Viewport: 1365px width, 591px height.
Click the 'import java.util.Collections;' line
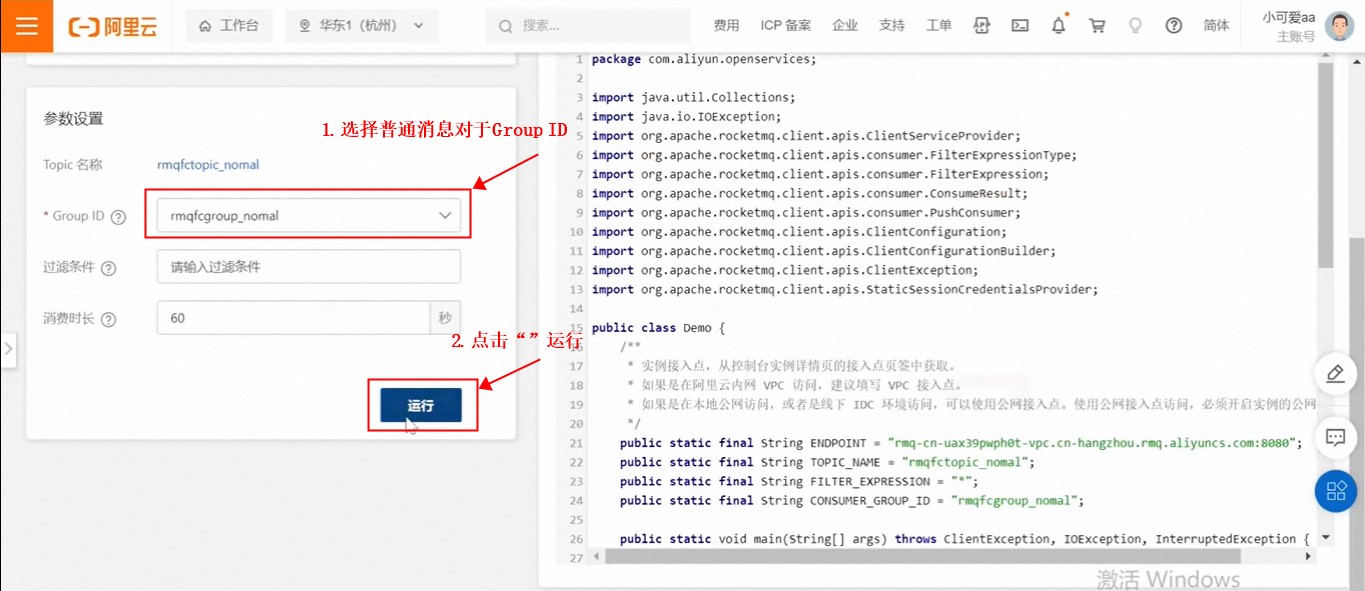(x=693, y=97)
